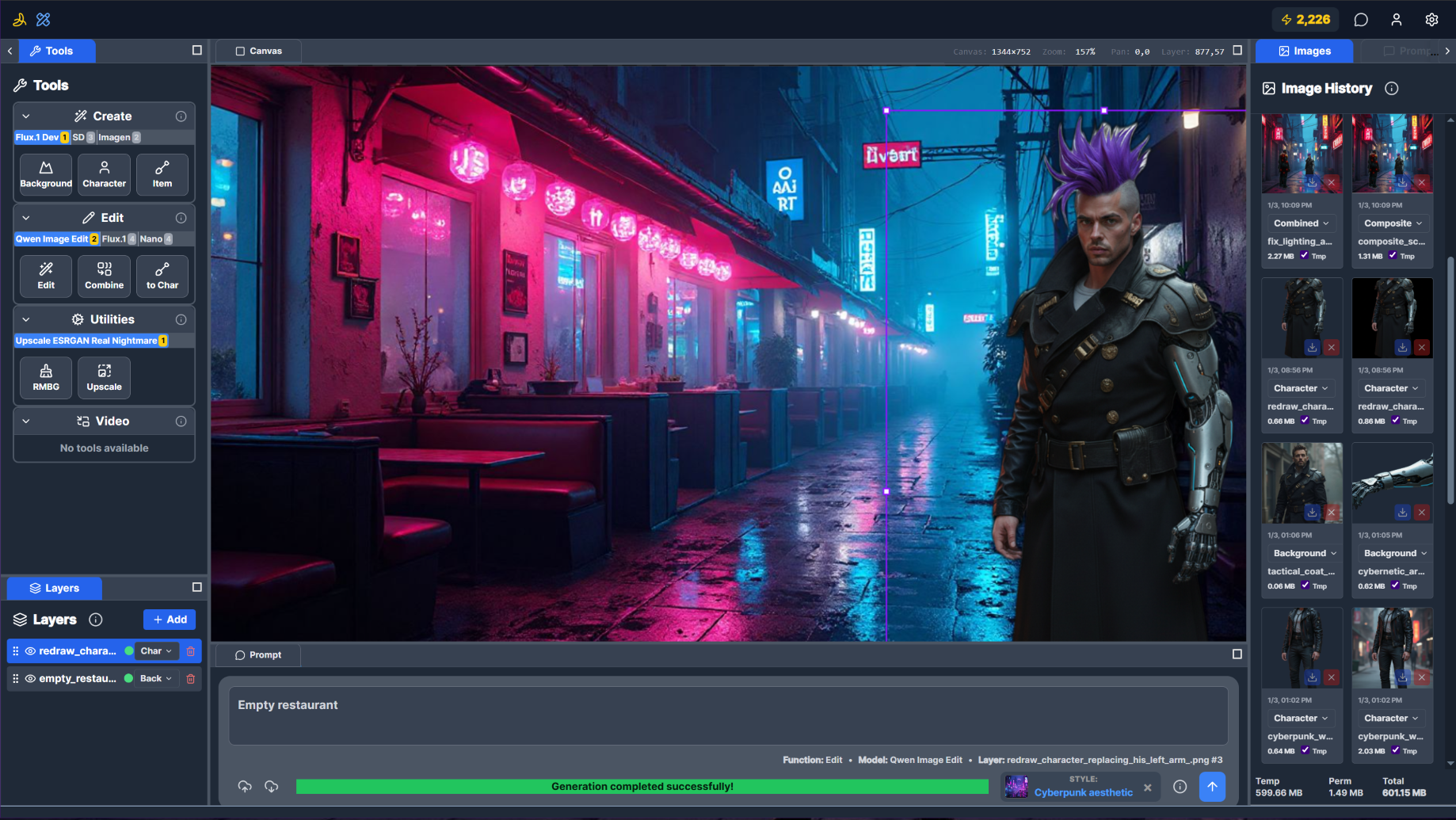Remove the Cyberpunk aesthetic style

pyautogui.click(x=1148, y=787)
